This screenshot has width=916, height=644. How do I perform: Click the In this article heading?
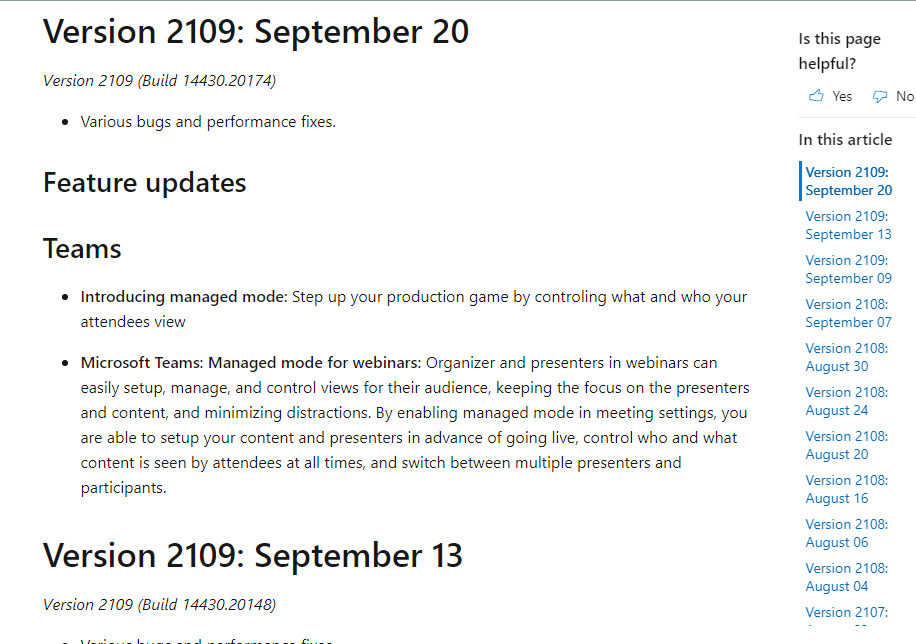(845, 139)
